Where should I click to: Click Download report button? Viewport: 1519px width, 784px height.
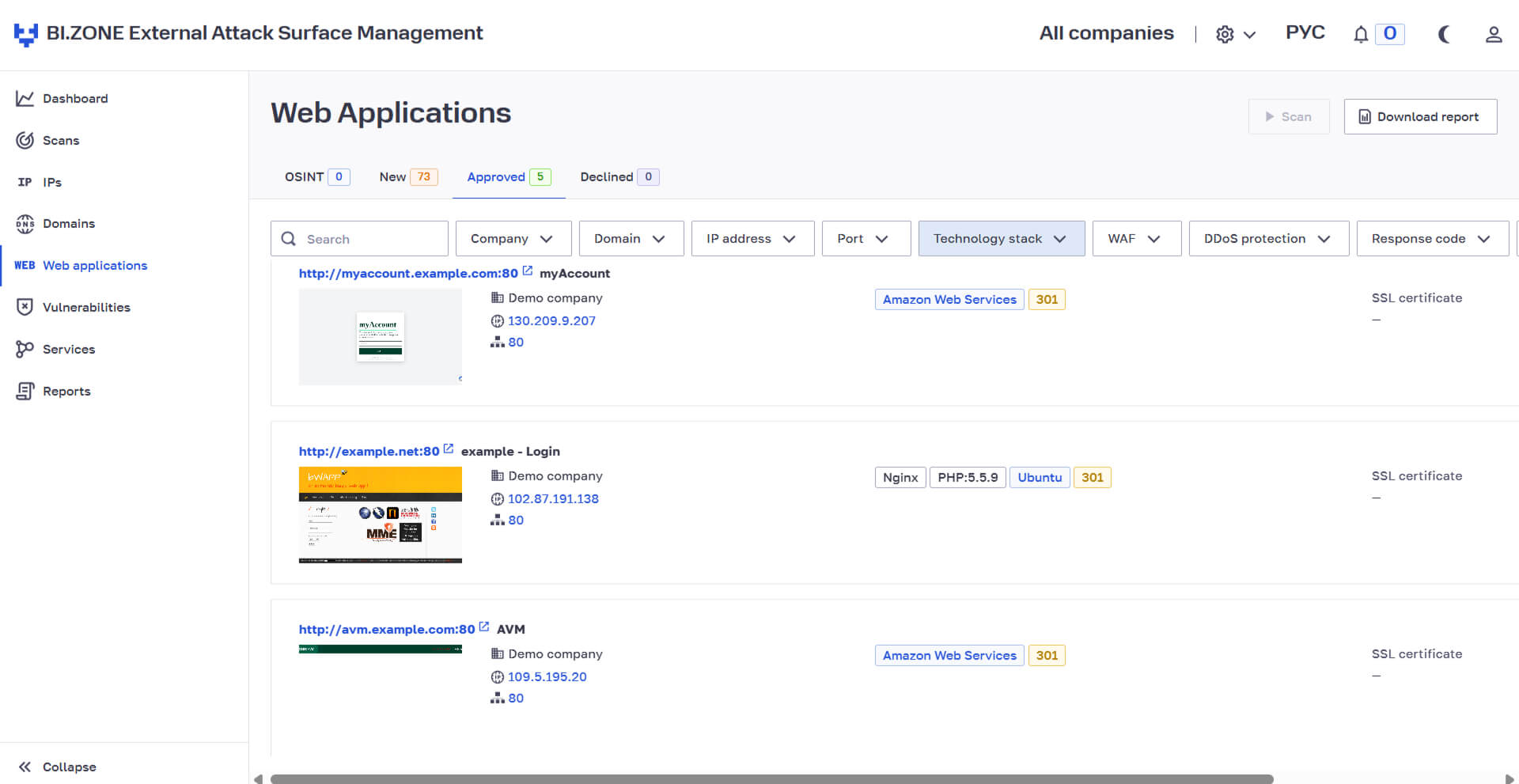click(1420, 116)
